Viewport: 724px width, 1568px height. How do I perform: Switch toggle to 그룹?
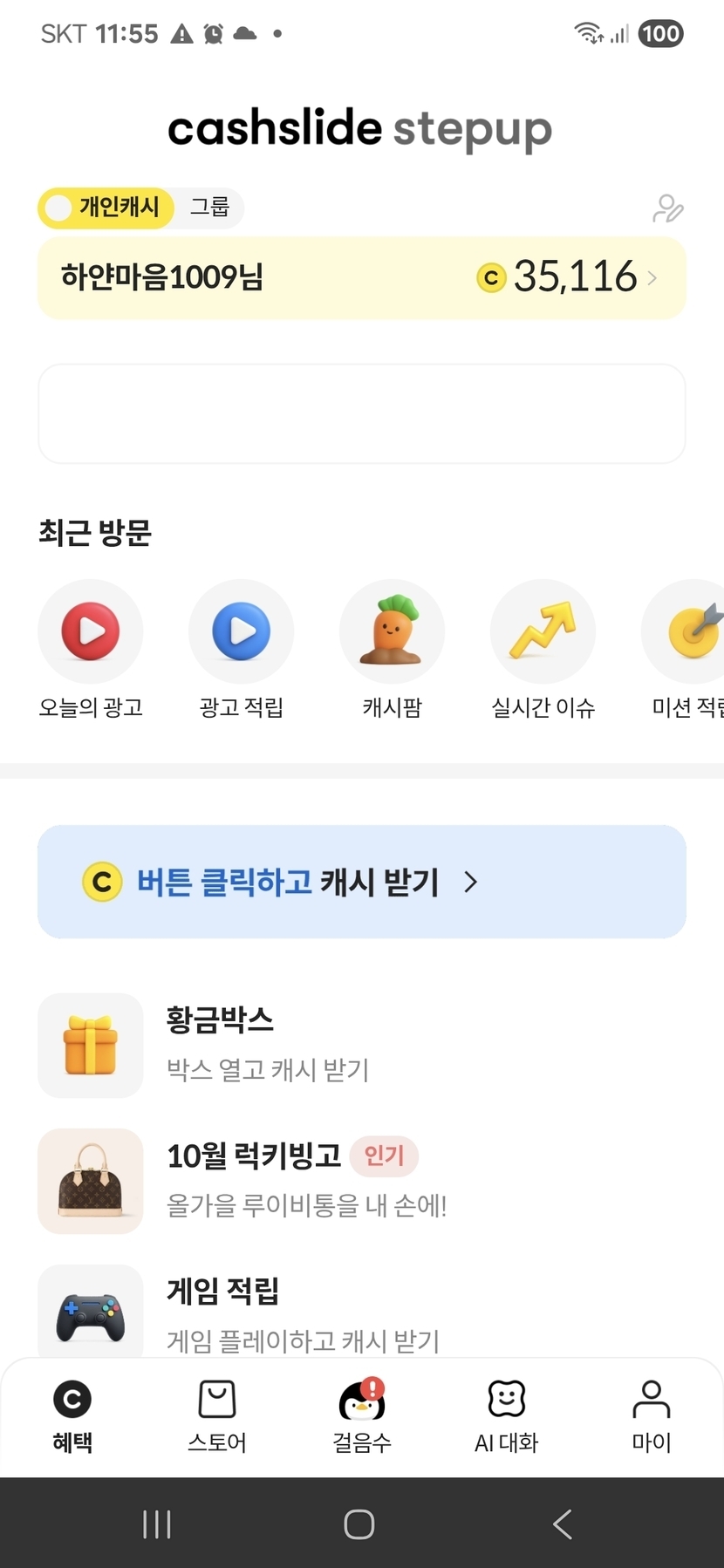point(209,208)
